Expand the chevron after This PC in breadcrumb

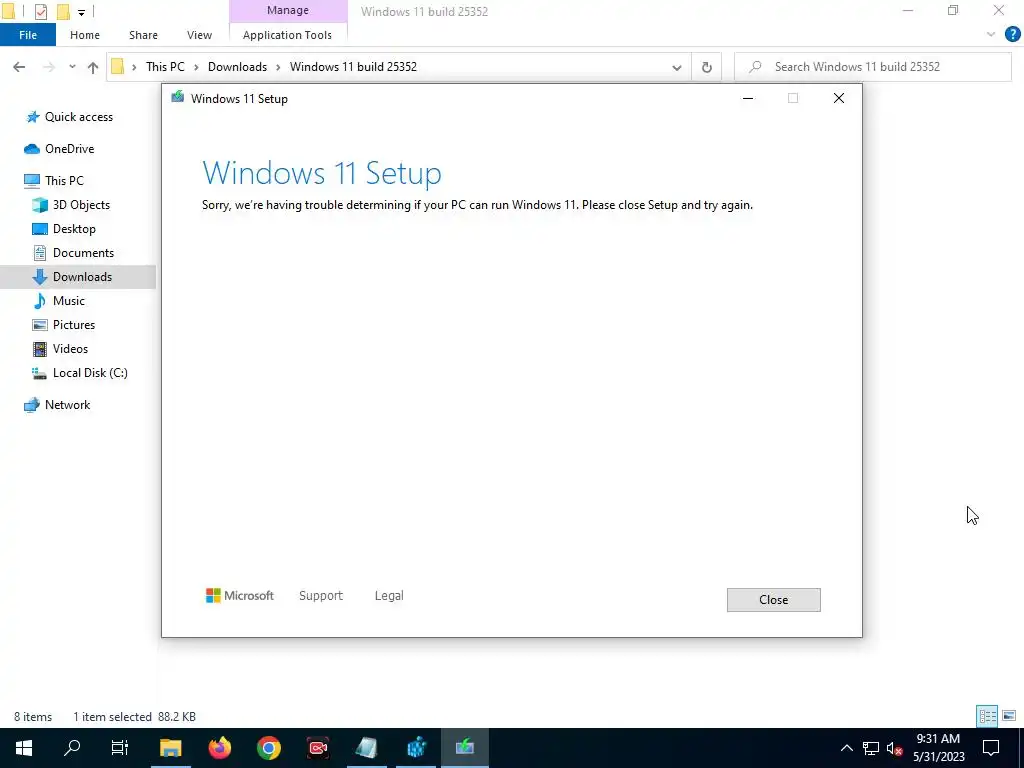[196, 67]
